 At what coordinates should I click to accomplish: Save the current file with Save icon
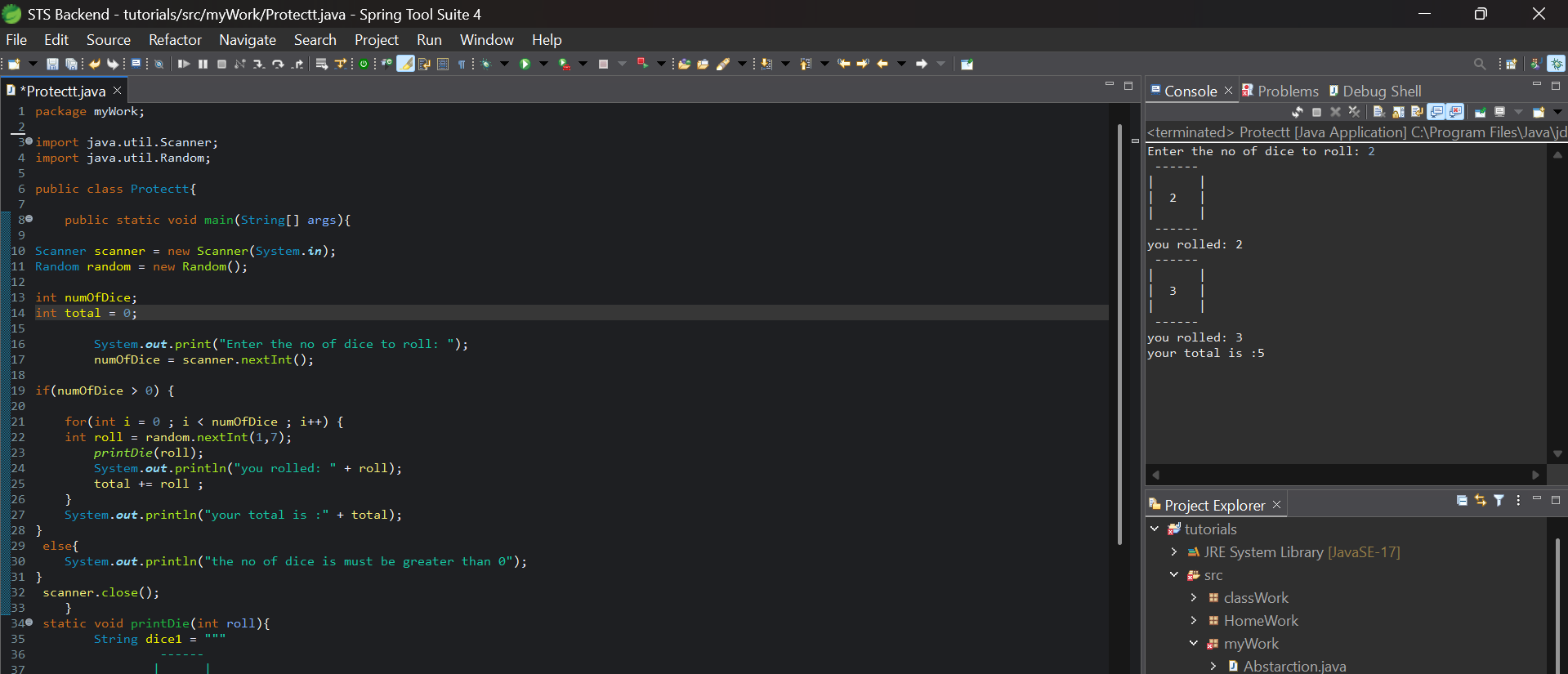(52, 64)
